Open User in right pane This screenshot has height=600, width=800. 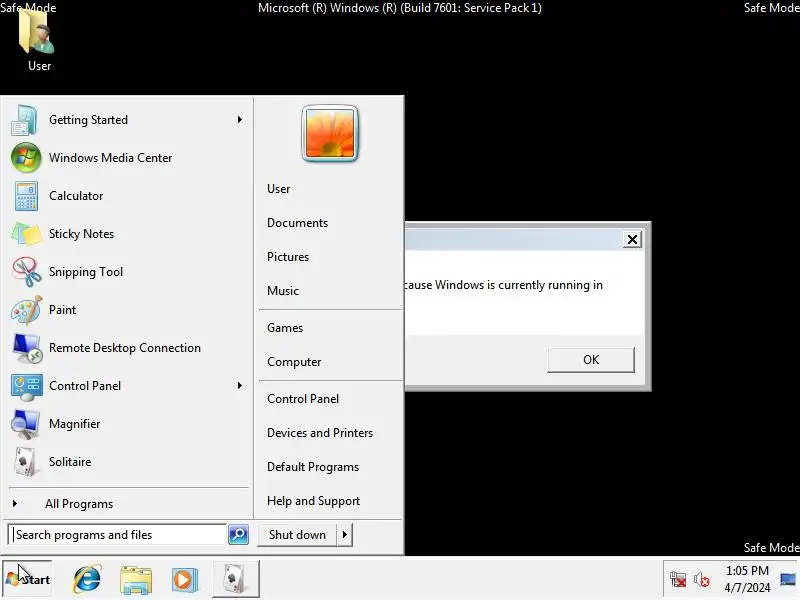[x=279, y=189]
